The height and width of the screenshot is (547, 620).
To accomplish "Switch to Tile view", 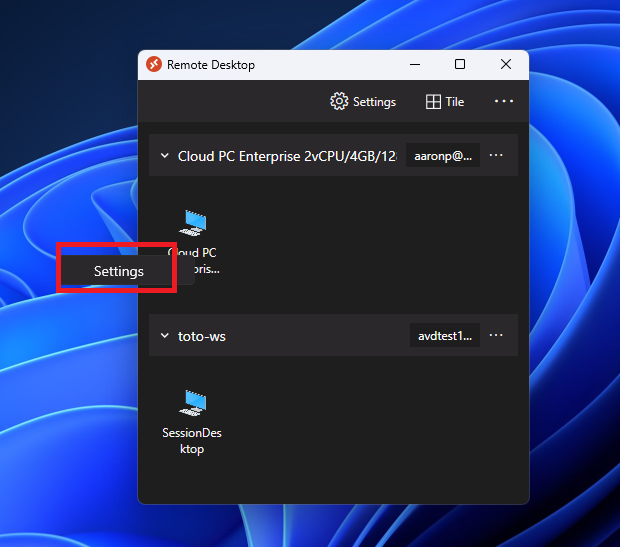I will click(445, 102).
